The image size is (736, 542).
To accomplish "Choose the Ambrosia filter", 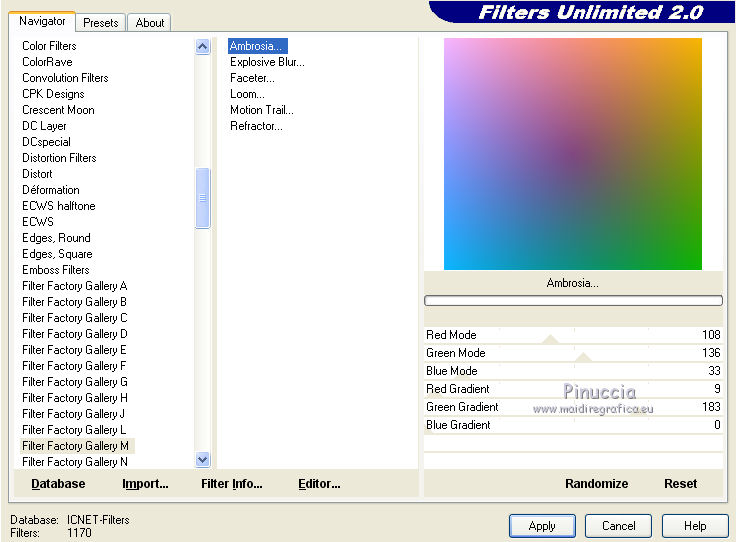I will (x=258, y=46).
